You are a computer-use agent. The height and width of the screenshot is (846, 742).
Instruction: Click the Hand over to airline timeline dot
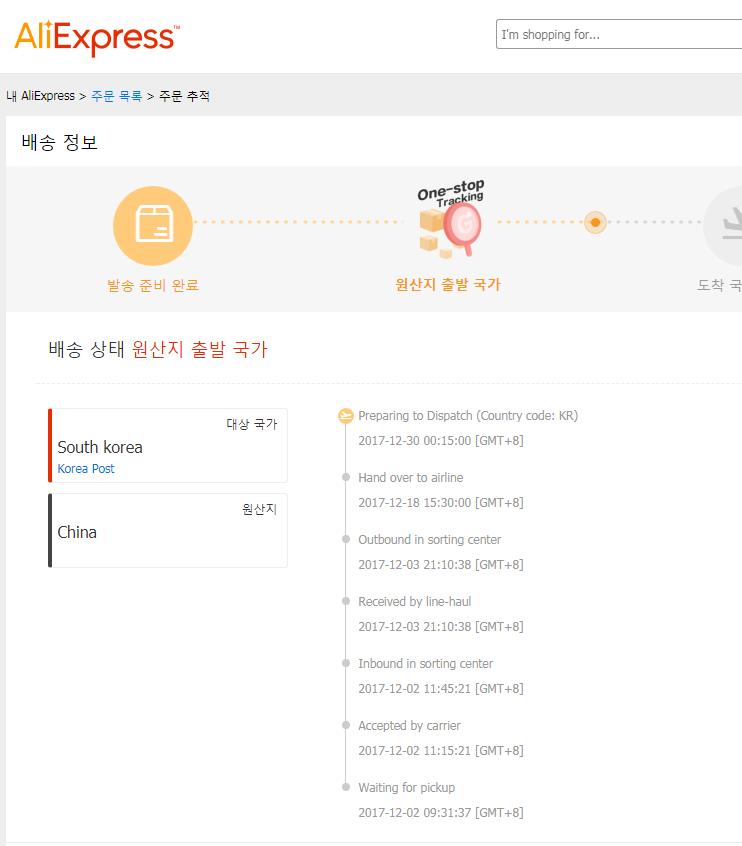[346, 478]
